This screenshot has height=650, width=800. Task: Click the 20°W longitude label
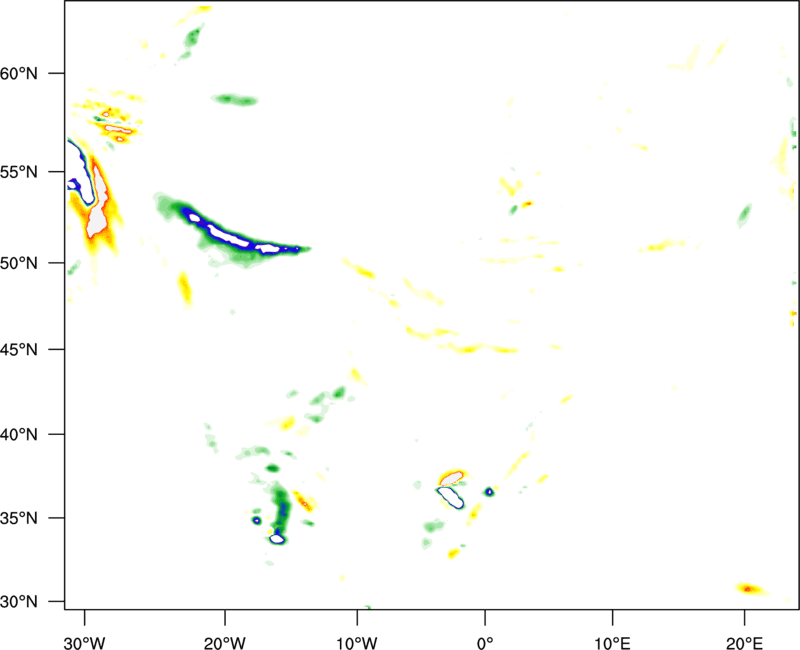225,643
